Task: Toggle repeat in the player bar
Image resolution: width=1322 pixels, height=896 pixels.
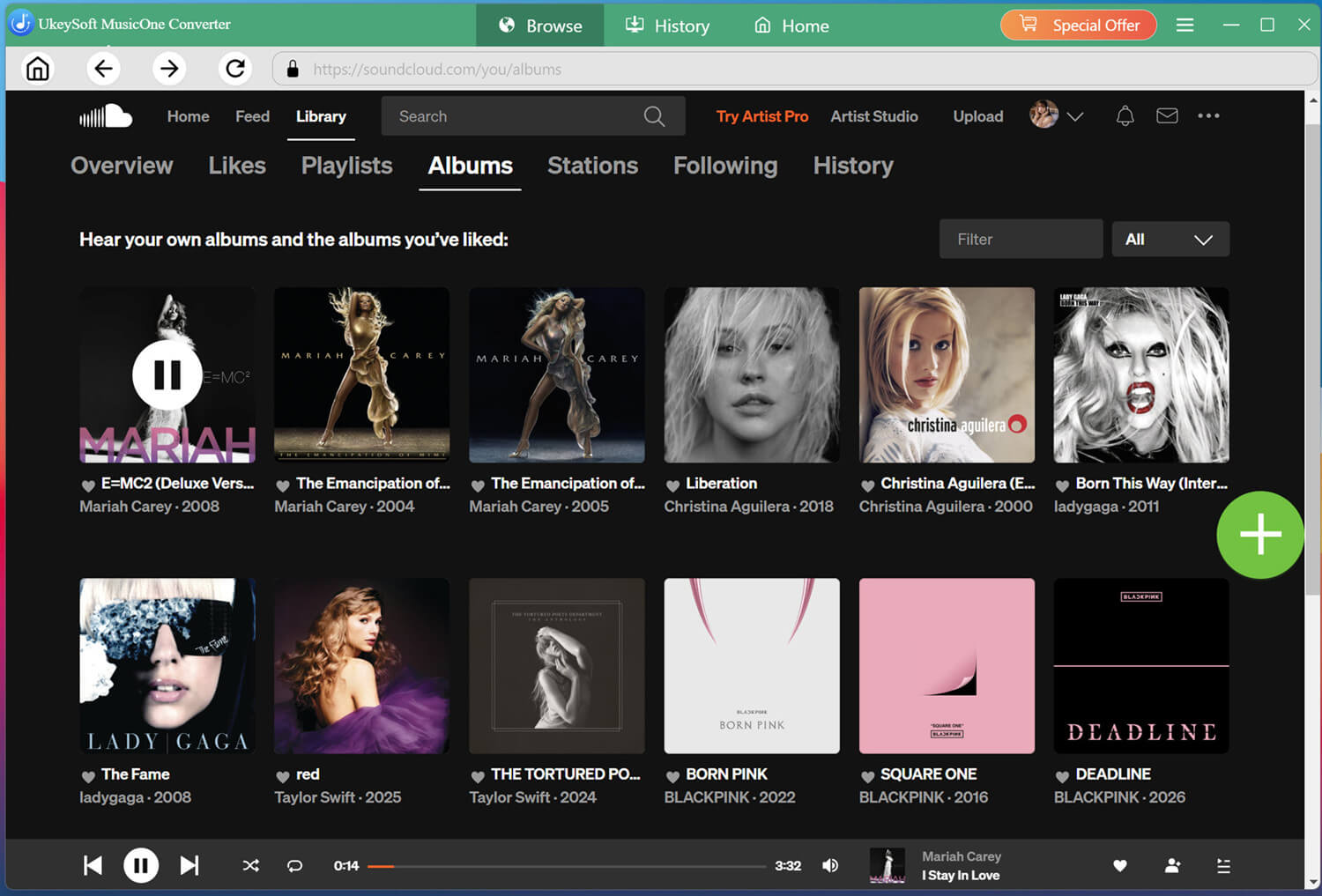Action: pyautogui.click(x=295, y=865)
